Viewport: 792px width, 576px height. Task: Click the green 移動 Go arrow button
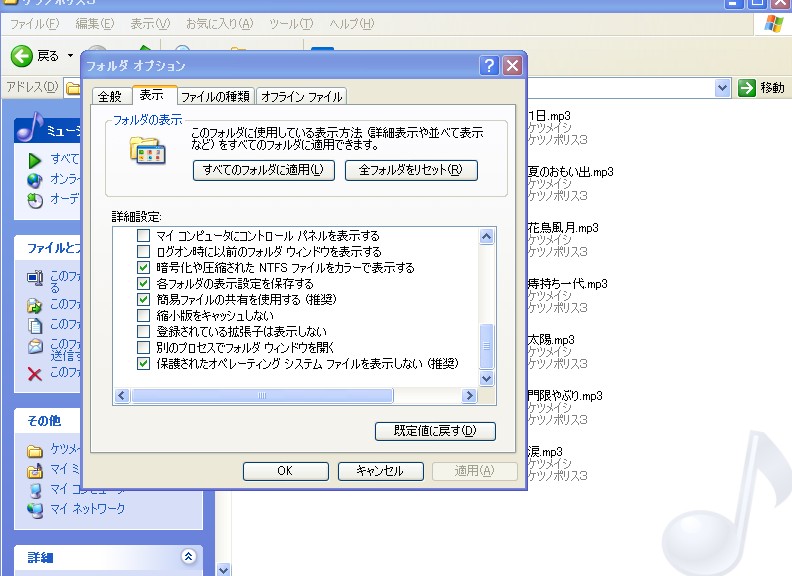click(746, 88)
